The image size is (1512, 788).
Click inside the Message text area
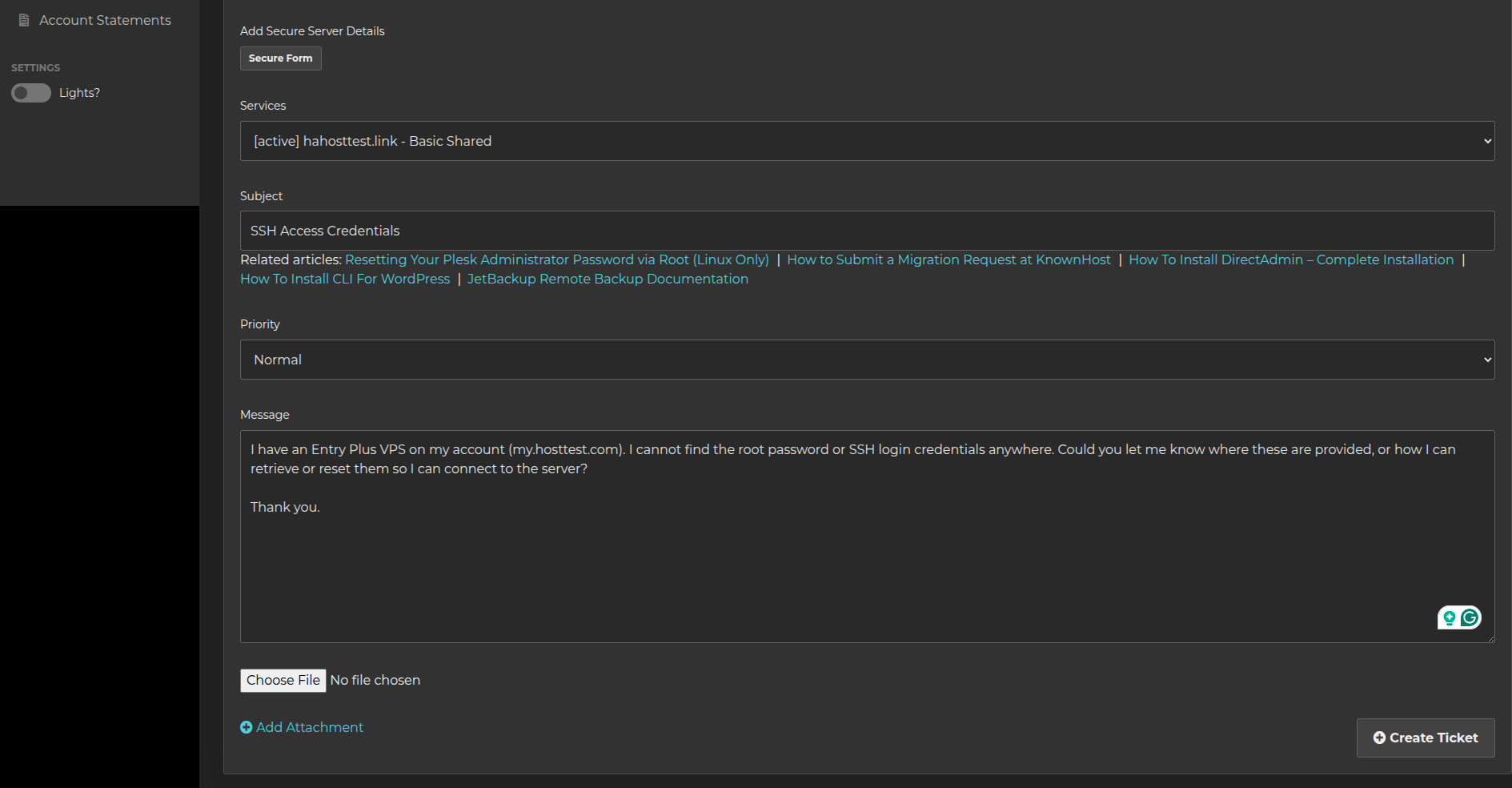click(867, 537)
